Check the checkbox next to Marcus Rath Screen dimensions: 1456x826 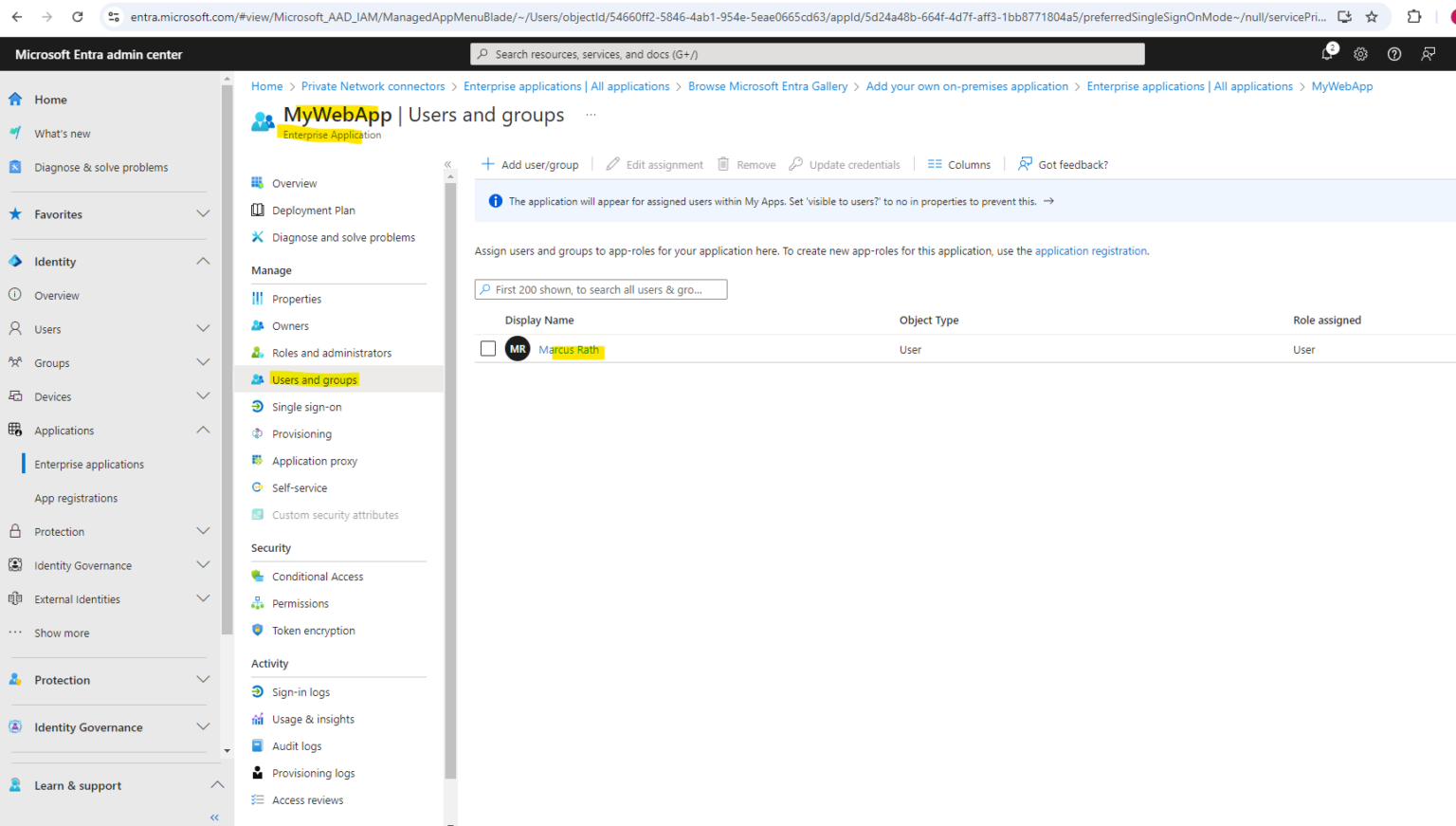pyautogui.click(x=487, y=348)
